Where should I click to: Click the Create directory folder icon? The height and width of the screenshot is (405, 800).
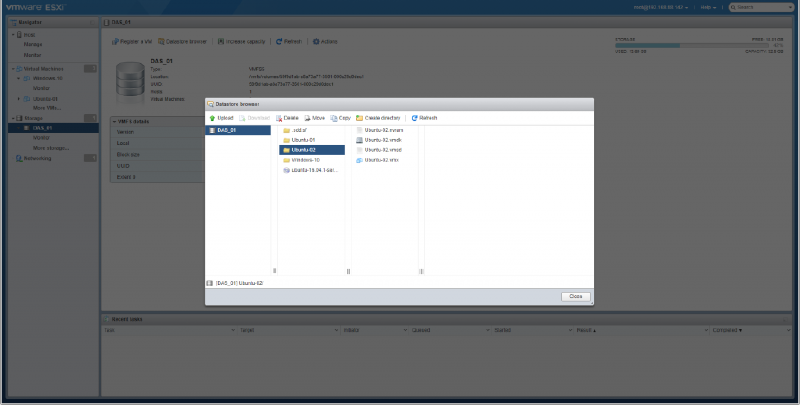click(x=360, y=118)
